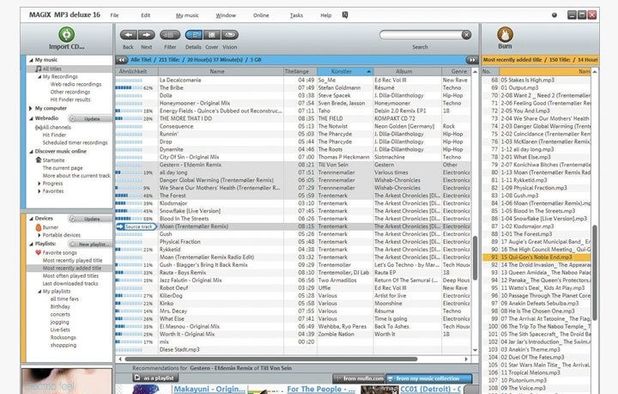This screenshot has width=618, height=394.
Task: Open the File menu
Action: click(114, 15)
